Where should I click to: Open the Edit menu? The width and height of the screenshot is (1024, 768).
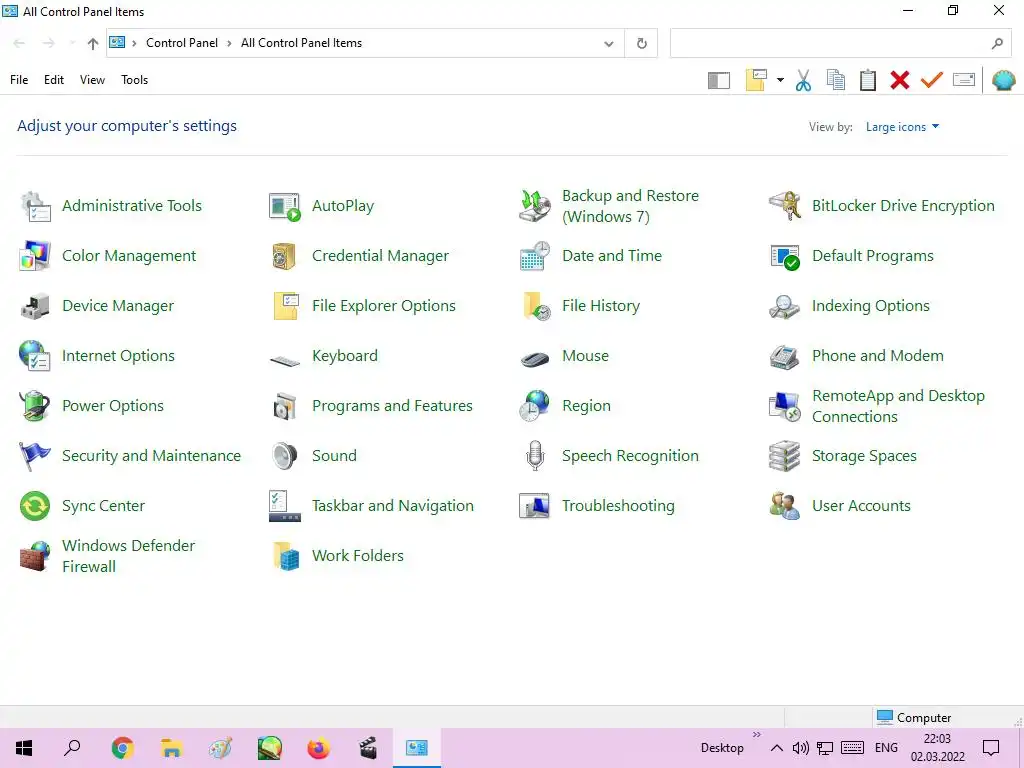coord(54,80)
